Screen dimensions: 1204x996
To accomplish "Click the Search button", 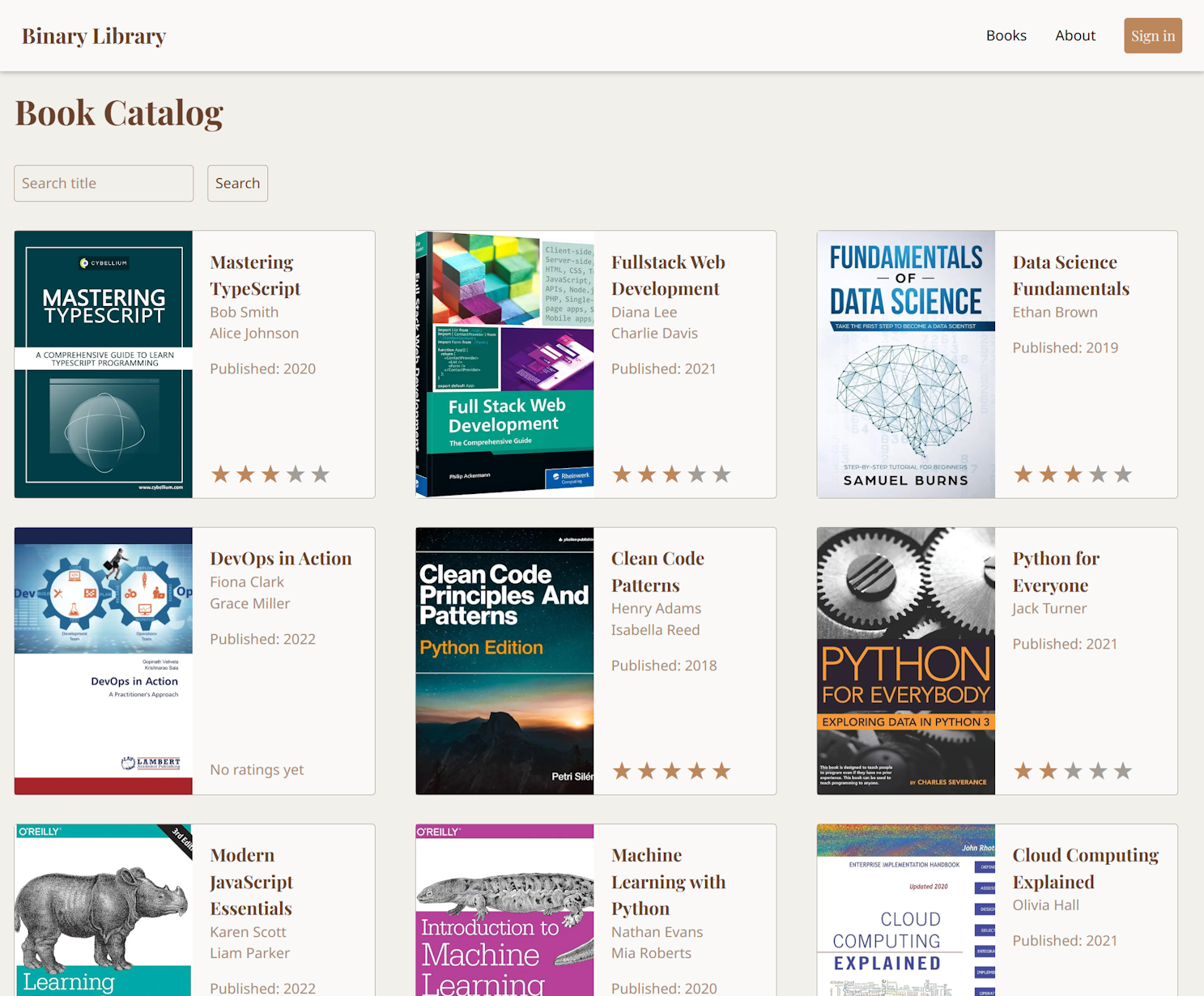I will tap(237, 183).
